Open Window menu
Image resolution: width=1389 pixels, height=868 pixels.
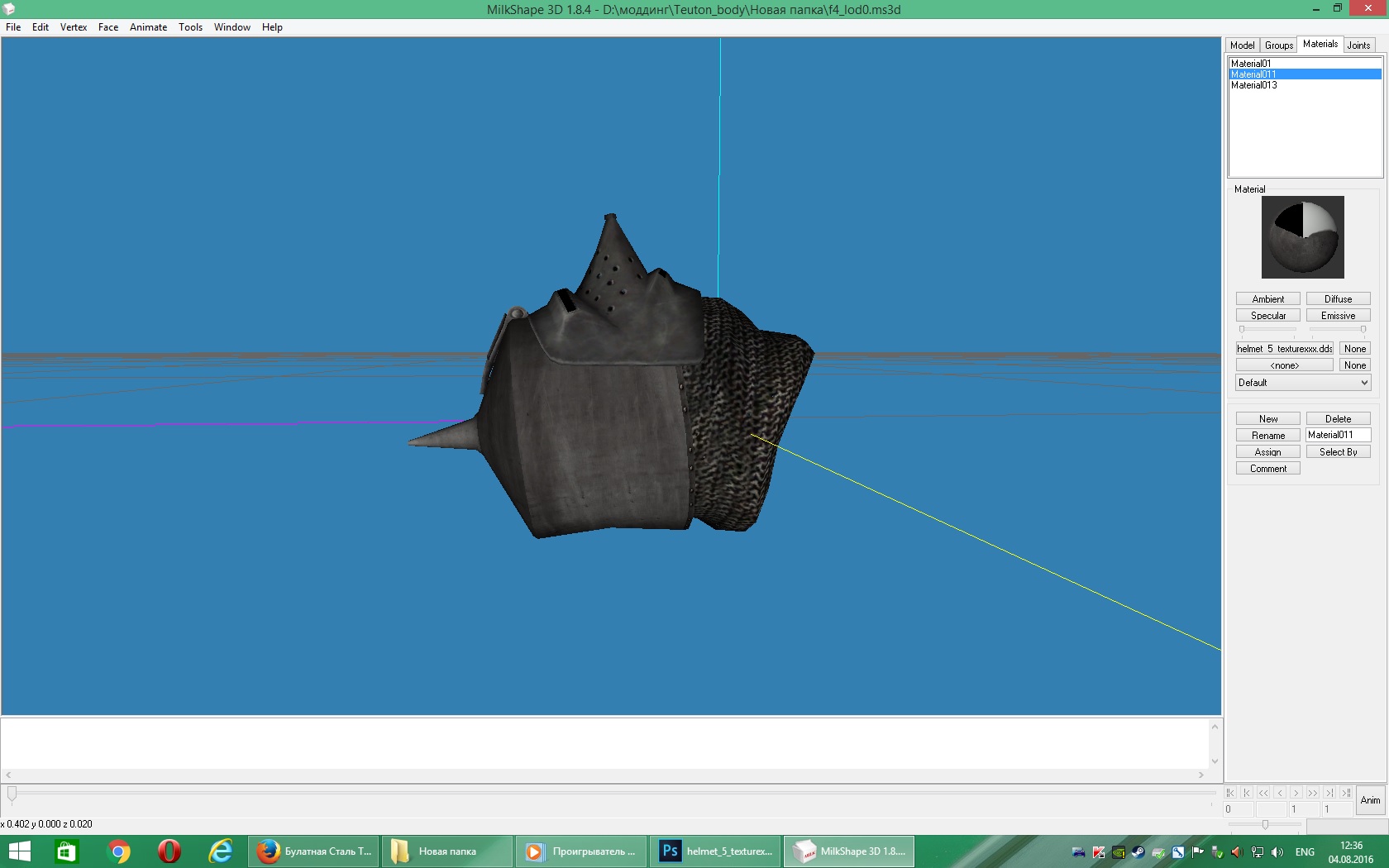[x=232, y=27]
